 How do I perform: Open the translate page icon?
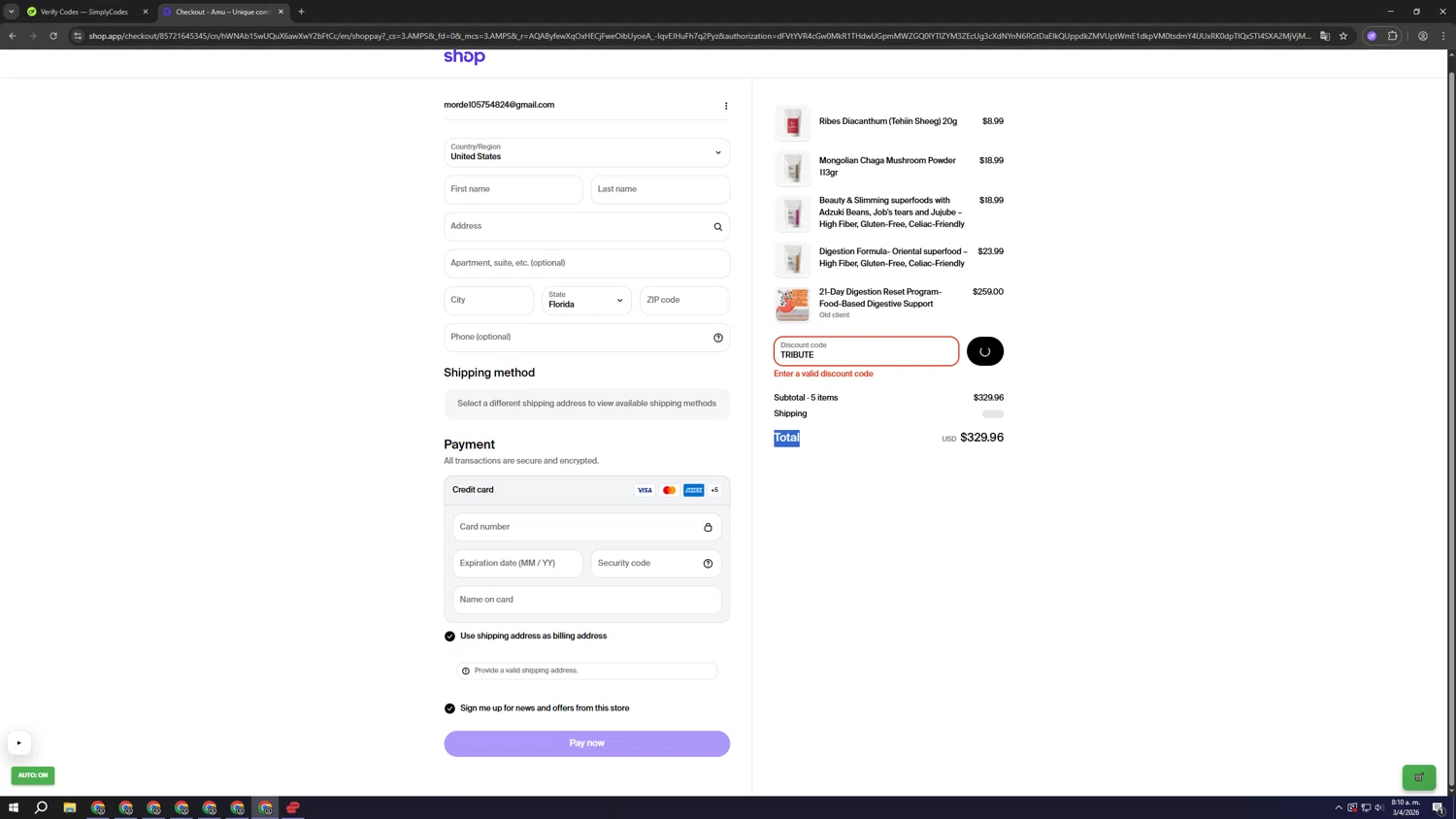[x=1325, y=36]
